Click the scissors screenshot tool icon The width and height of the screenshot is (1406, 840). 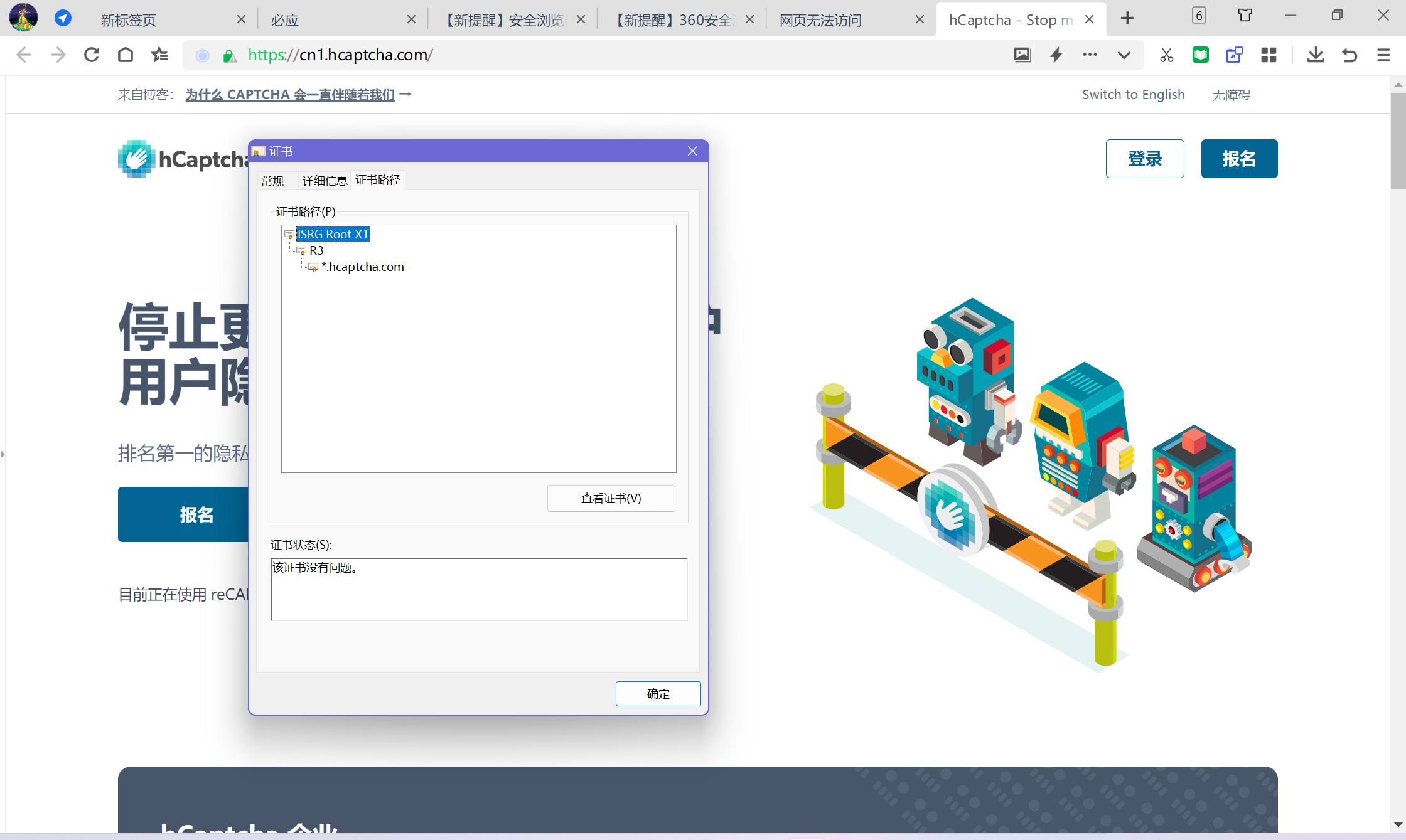click(1167, 55)
